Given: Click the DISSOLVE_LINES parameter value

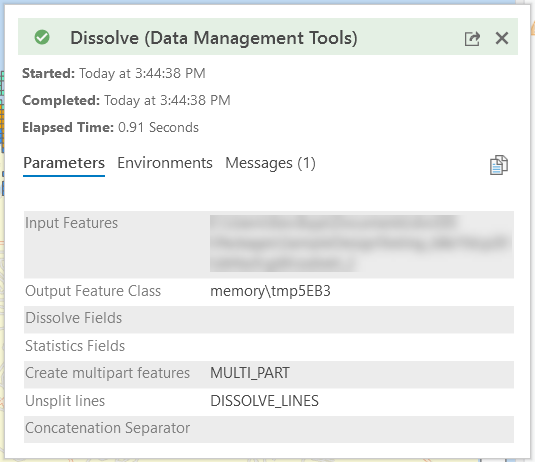Looking at the screenshot, I should (264, 401).
